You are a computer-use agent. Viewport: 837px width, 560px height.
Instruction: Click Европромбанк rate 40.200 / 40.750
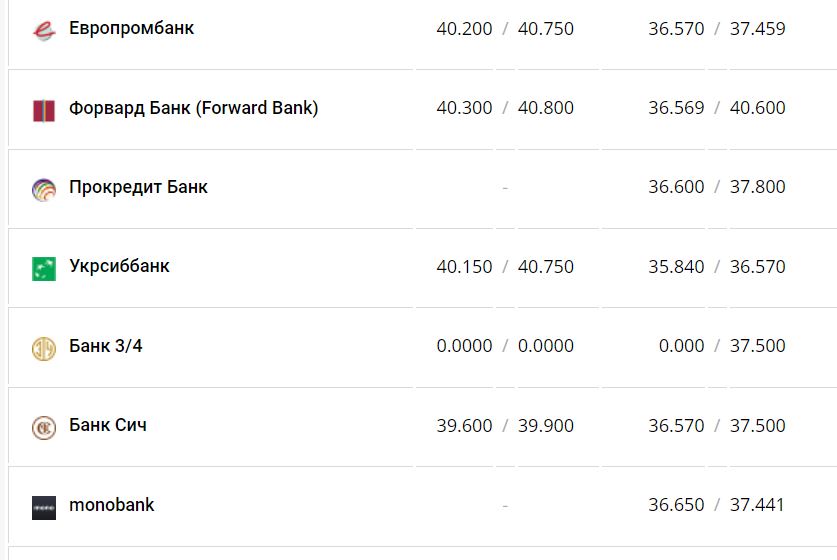[505, 29]
